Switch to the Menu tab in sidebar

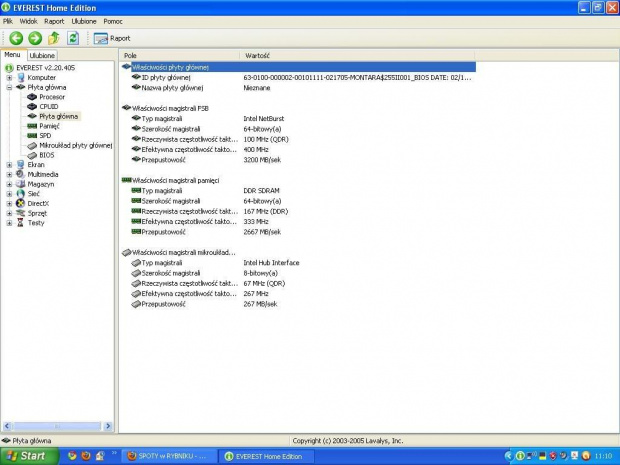coord(12,55)
